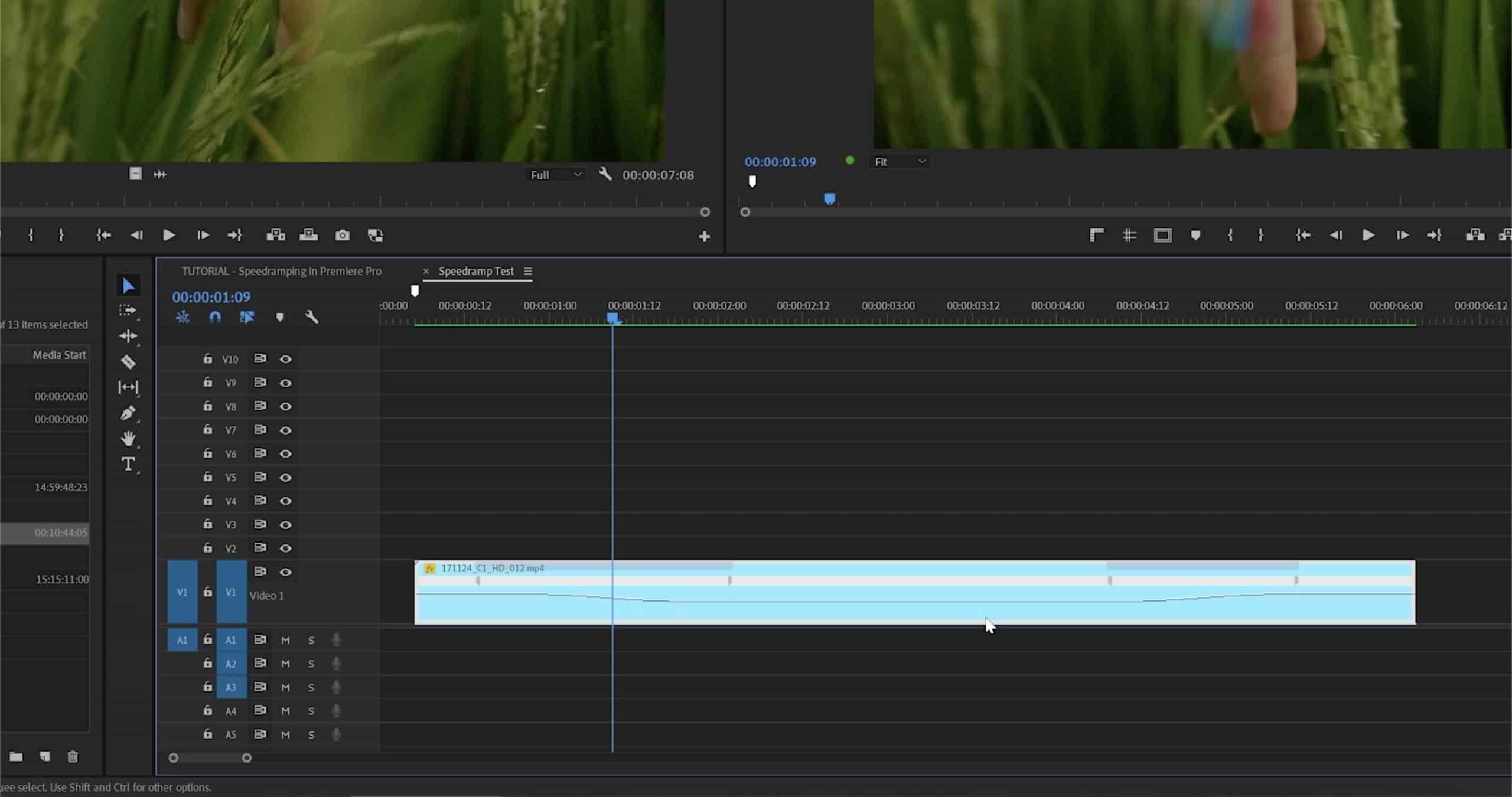Add a marker in the timeline header

click(x=280, y=317)
